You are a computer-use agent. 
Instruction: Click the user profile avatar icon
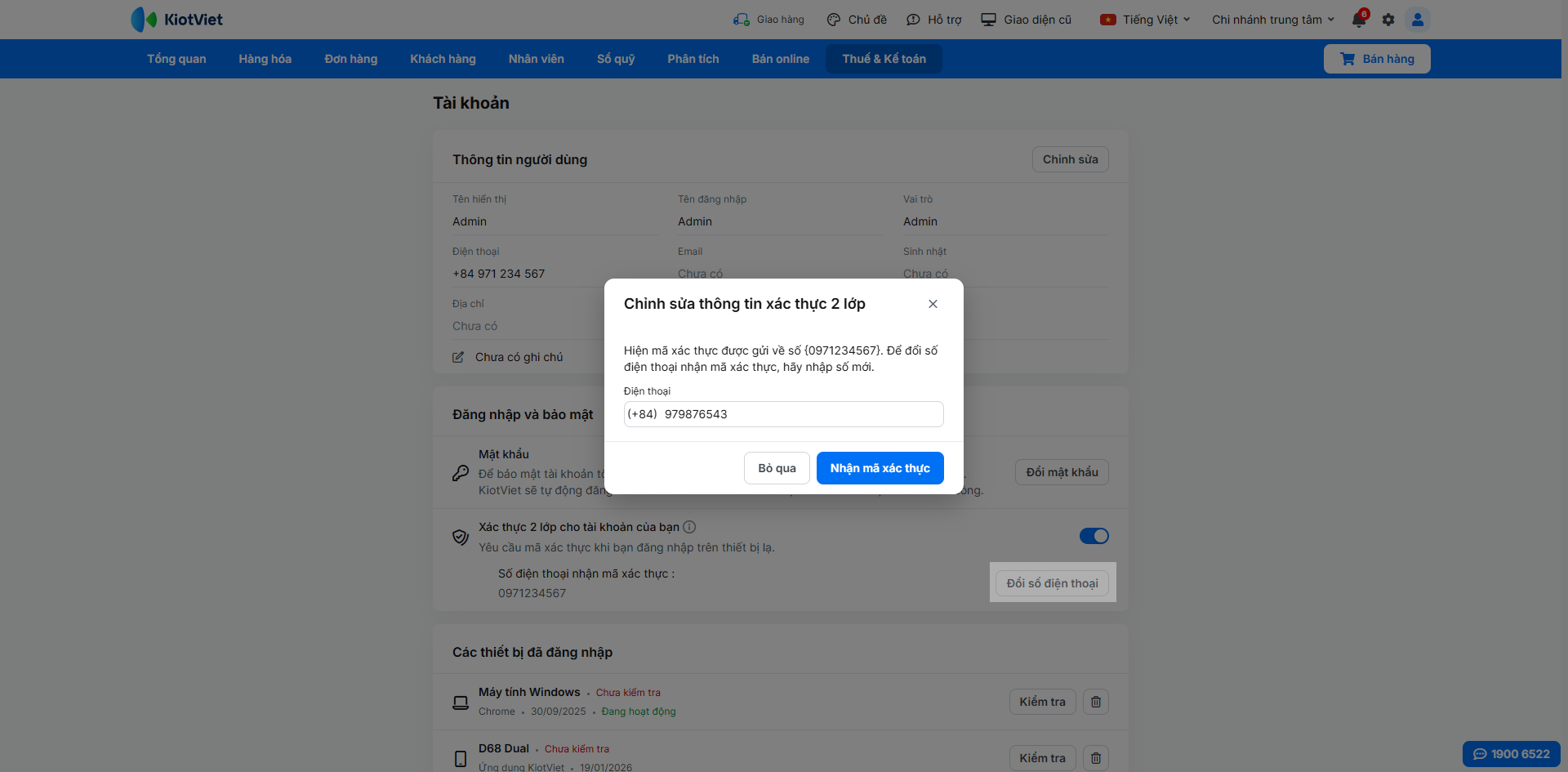[x=1418, y=20]
